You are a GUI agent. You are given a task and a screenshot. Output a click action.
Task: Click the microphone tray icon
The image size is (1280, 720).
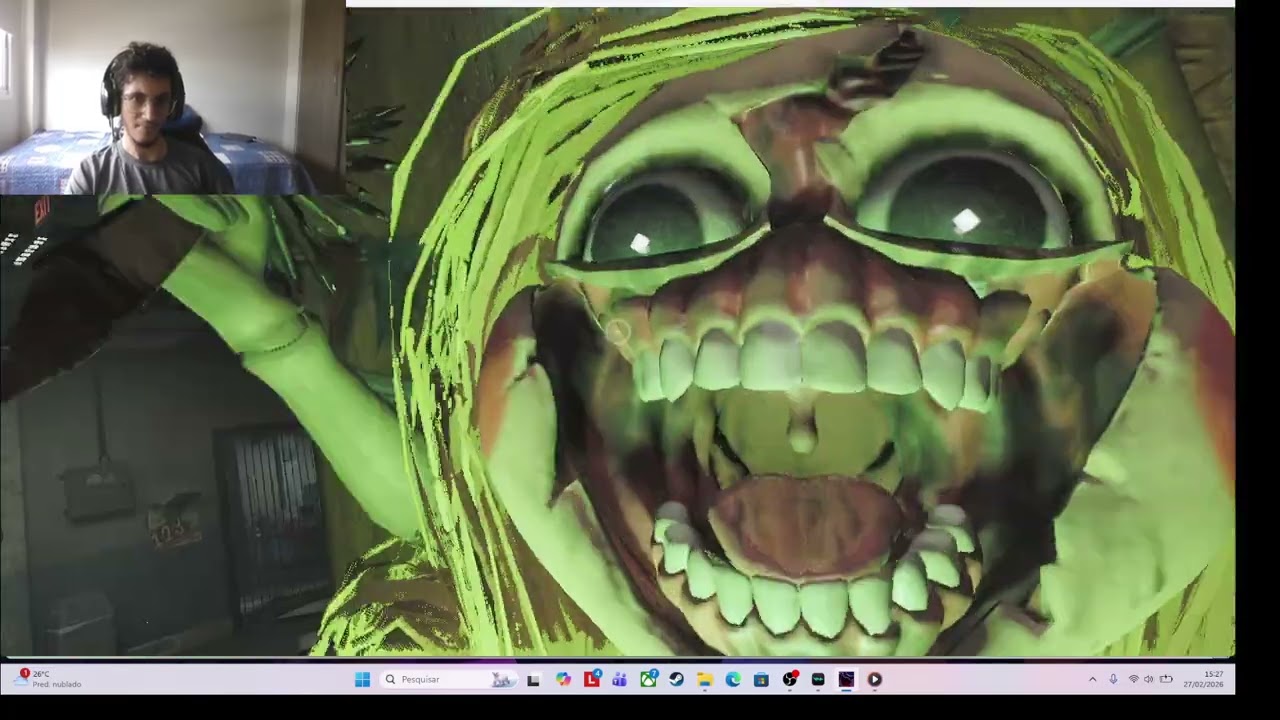[x=1113, y=679]
